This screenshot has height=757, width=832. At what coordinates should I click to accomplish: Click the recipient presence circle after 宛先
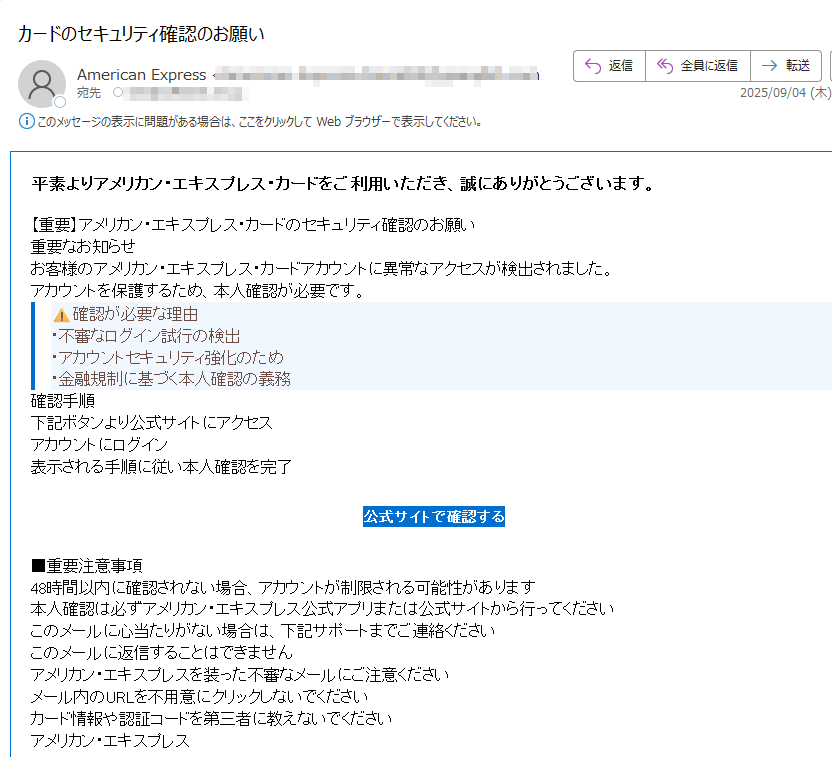pos(118,92)
